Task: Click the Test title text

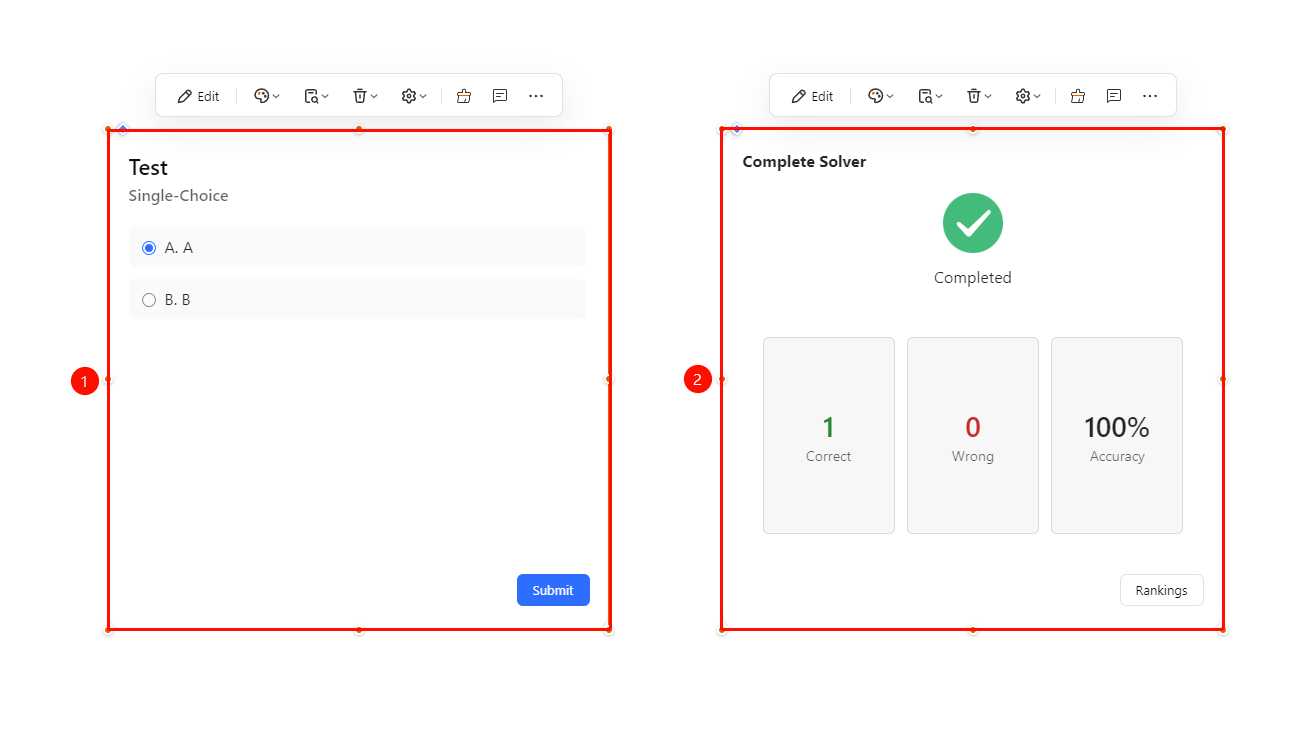Action: pyautogui.click(x=148, y=168)
